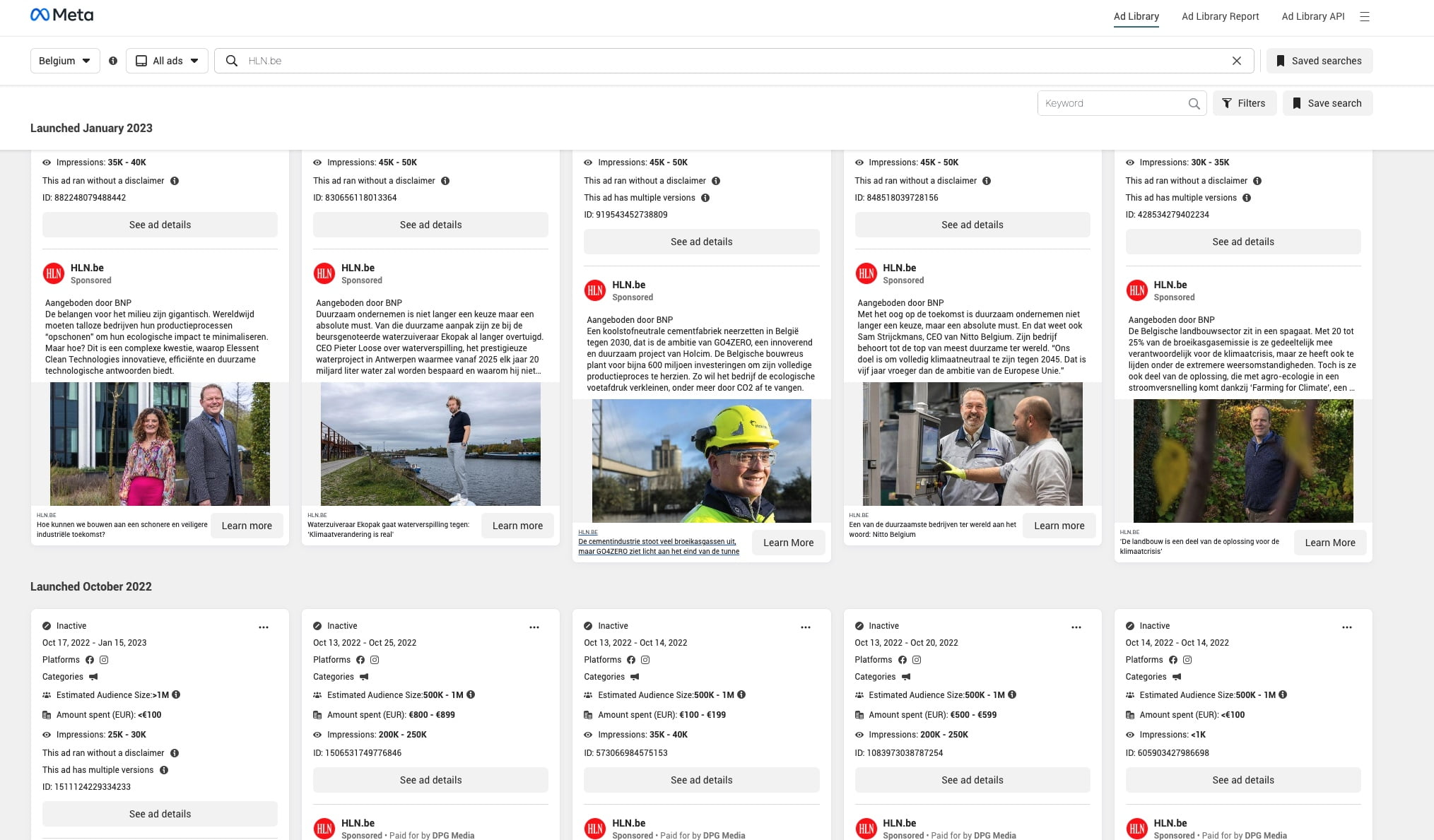Screen dimensions: 1434x840
Task: Click category megaphone icon on Oct 14 ad
Action: [x=1177, y=677]
